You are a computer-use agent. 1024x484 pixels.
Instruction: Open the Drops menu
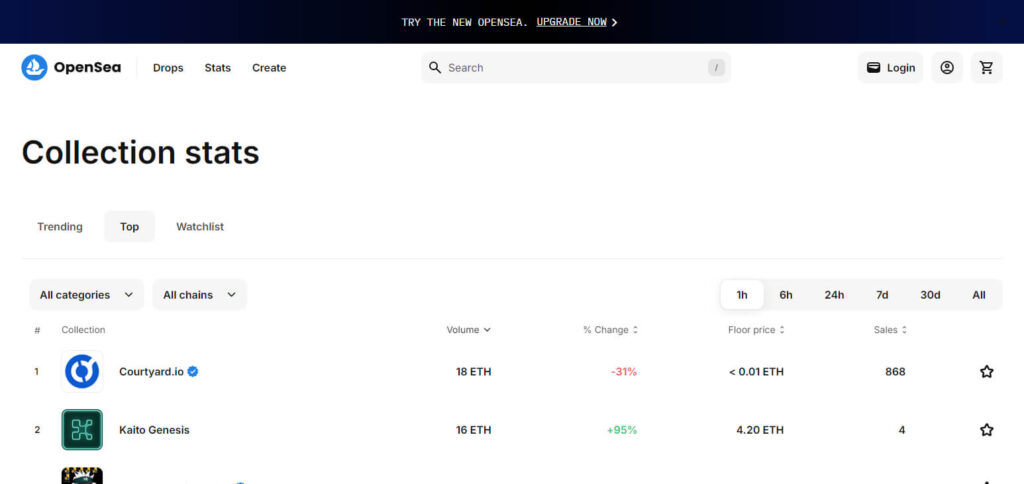[168, 67]
